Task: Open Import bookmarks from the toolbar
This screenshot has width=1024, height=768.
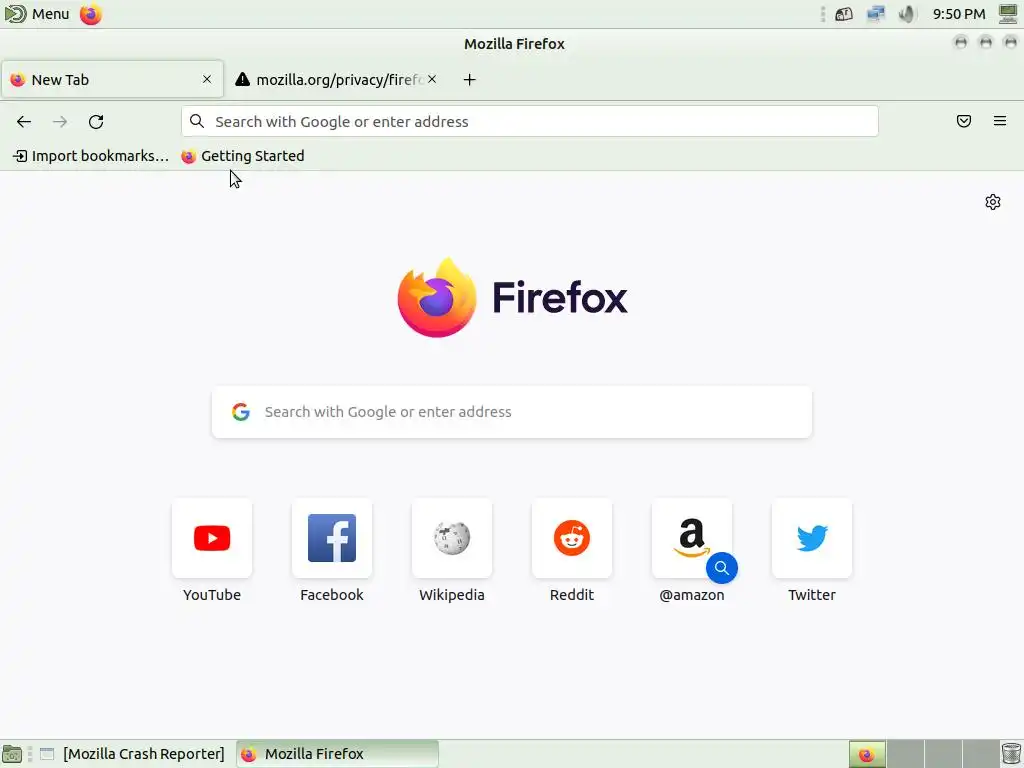Action: (x=91, y=156)
